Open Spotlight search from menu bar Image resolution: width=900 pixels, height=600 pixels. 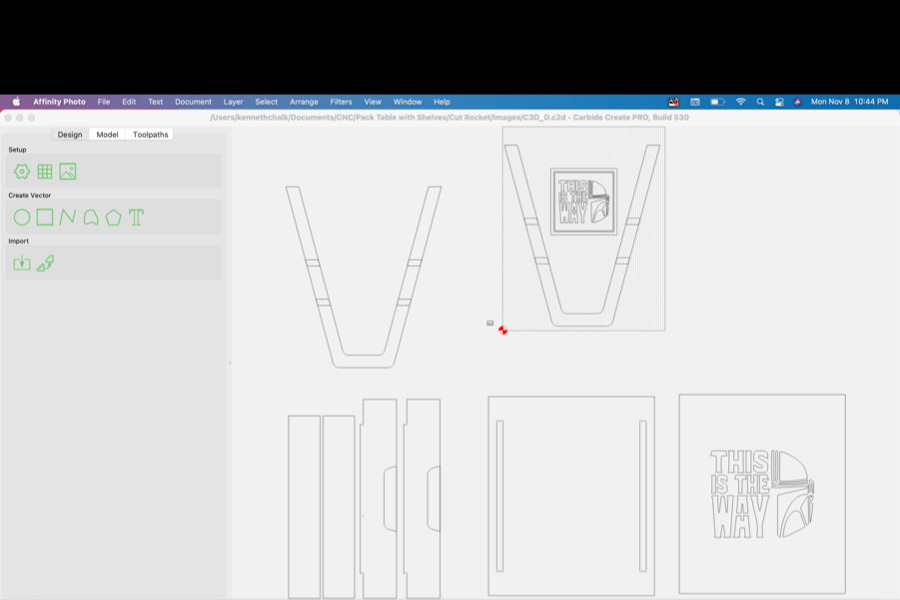pos(760,102)
